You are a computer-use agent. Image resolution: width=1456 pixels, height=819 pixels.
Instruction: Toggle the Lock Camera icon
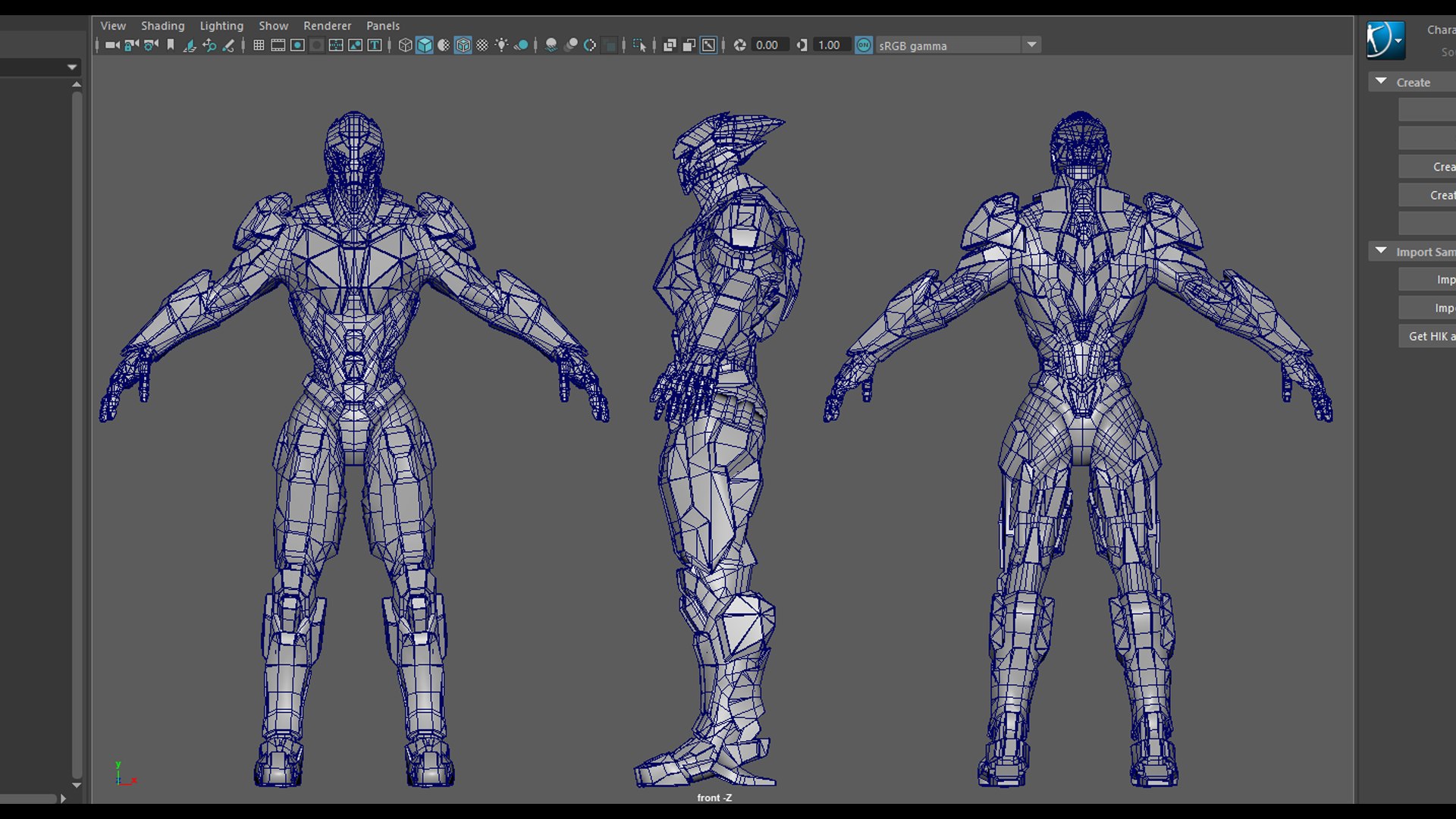click(x=131, y=45)
